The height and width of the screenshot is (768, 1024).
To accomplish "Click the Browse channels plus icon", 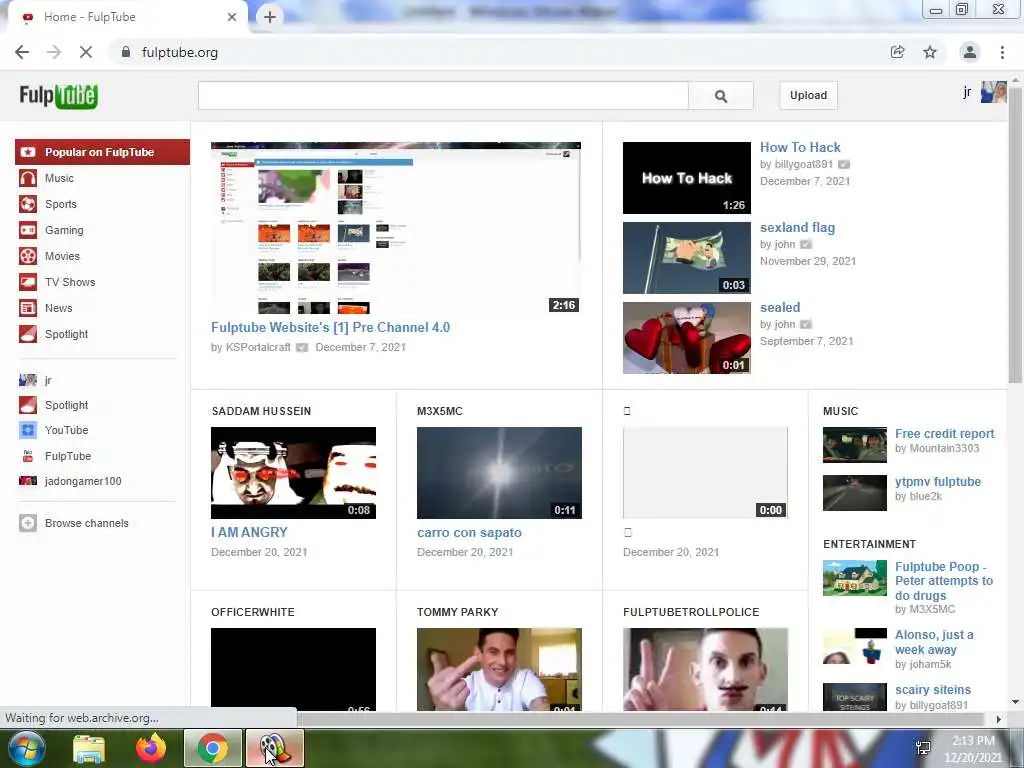I will pyautogui.click(x=27, y=523).
